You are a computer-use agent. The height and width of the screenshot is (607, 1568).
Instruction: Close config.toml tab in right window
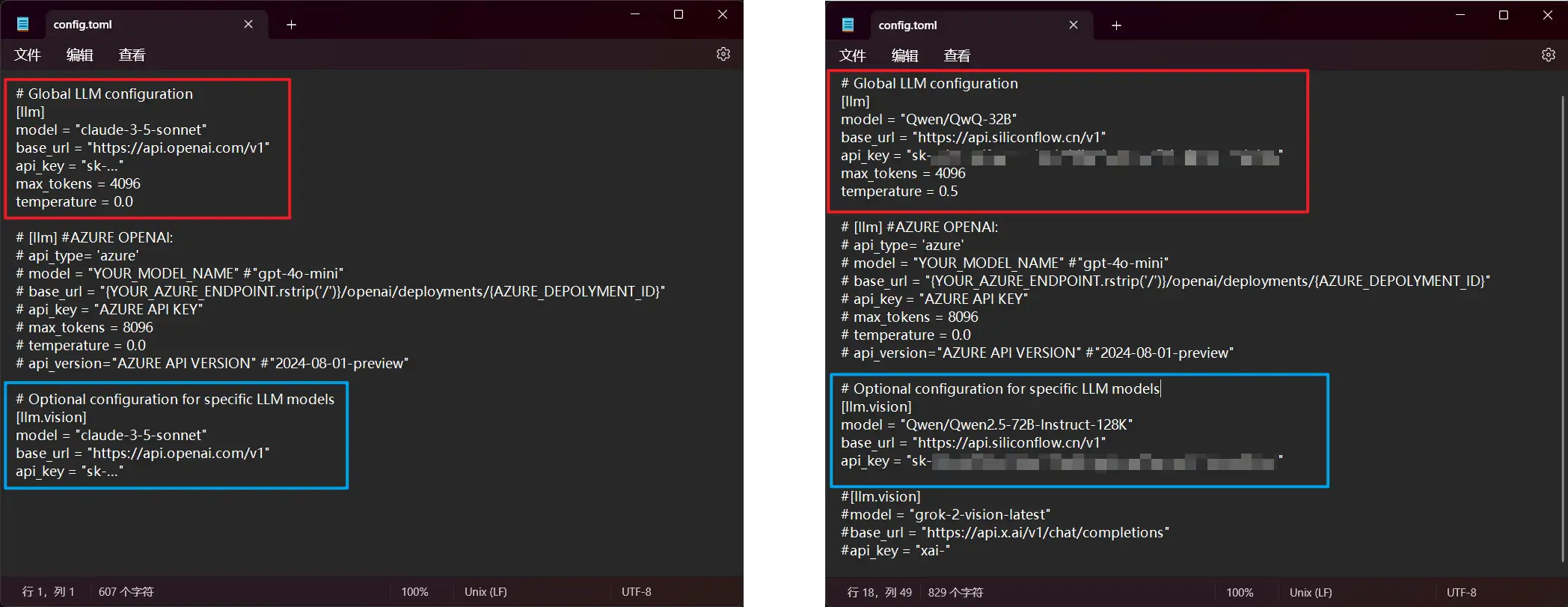coord(1074,25)
